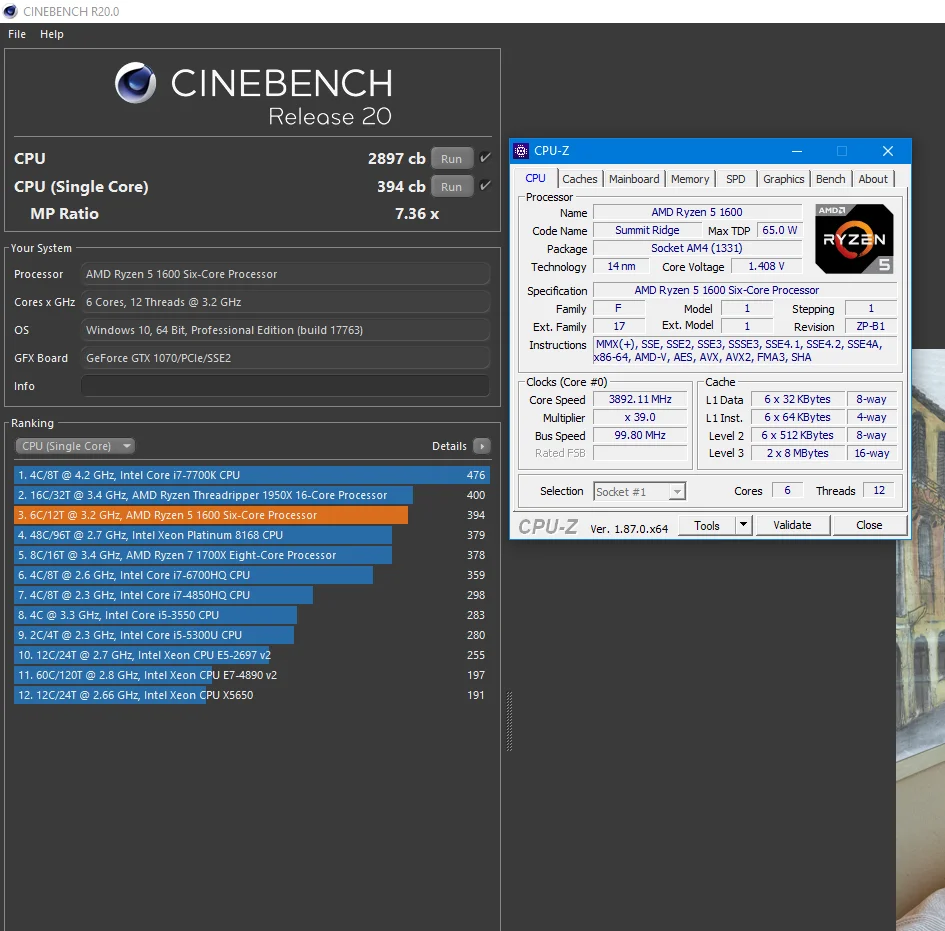Toggle the CPU test checkmark
Image resolution: width=945 pixels, height=931 pixels.
point(485,158)
